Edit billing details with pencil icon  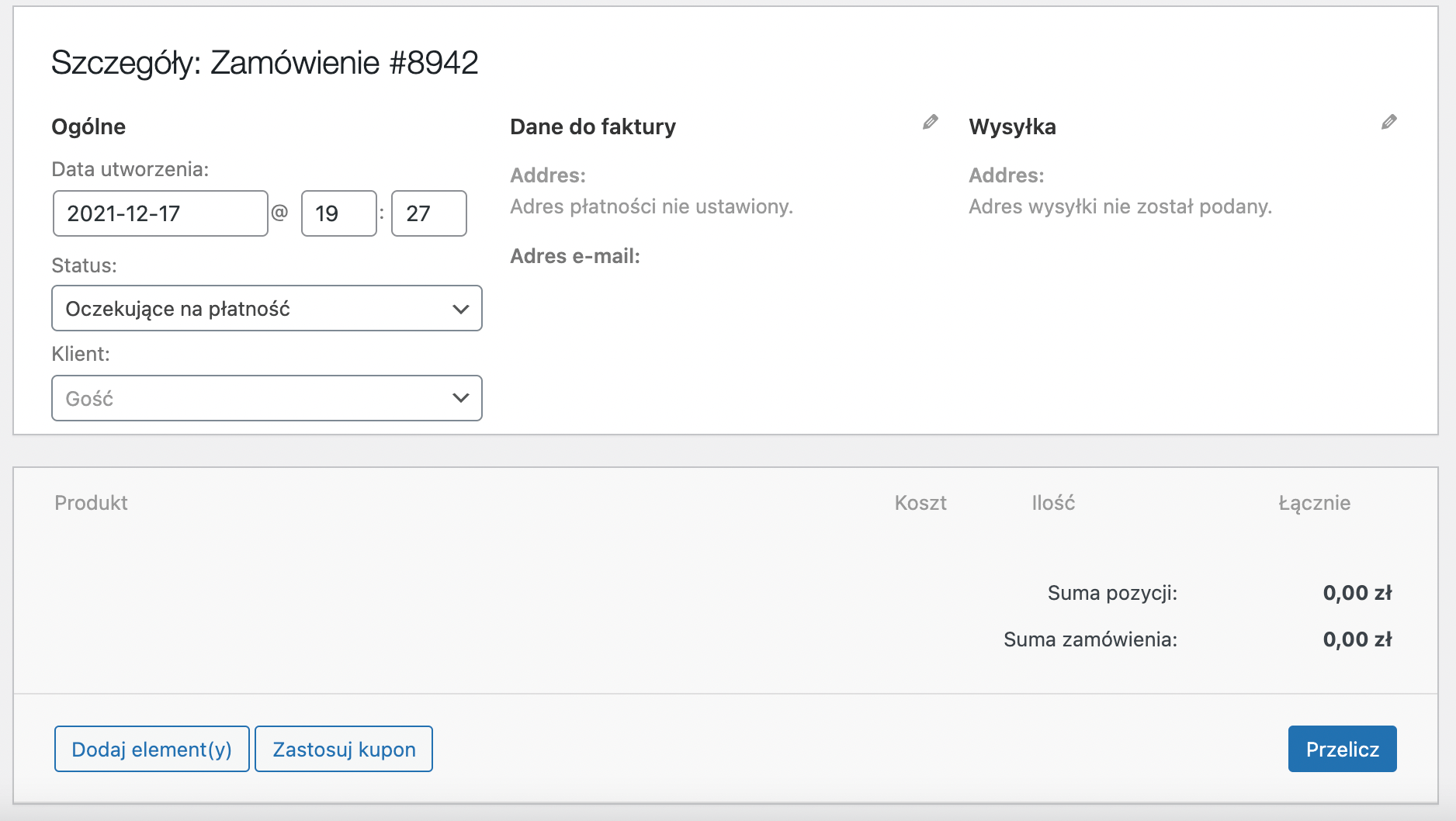(930, 122)
